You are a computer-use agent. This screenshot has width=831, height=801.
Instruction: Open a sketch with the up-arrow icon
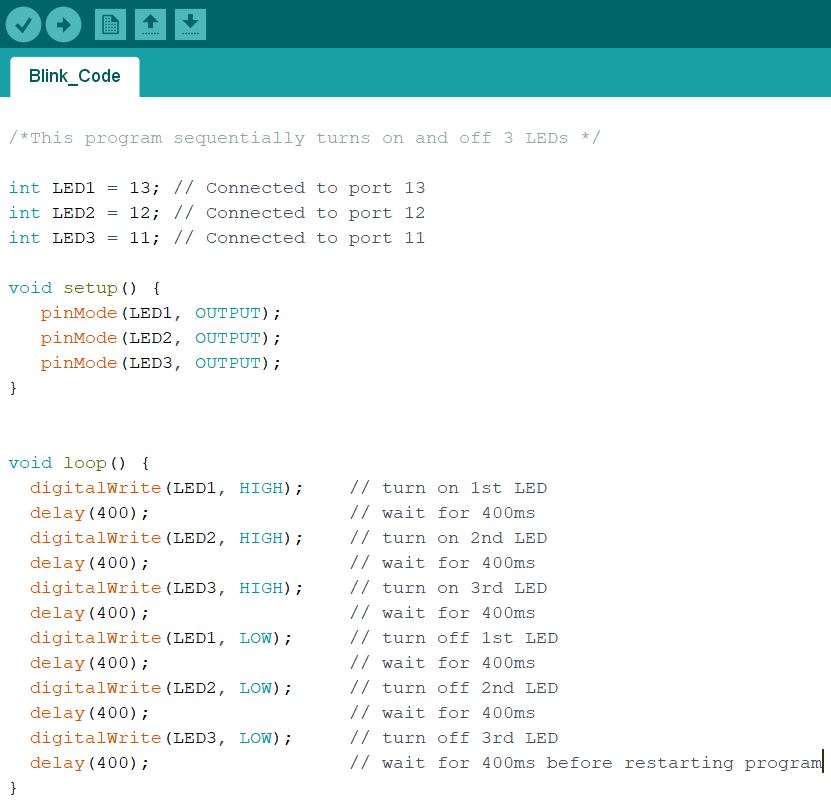(x=151, y=24)
